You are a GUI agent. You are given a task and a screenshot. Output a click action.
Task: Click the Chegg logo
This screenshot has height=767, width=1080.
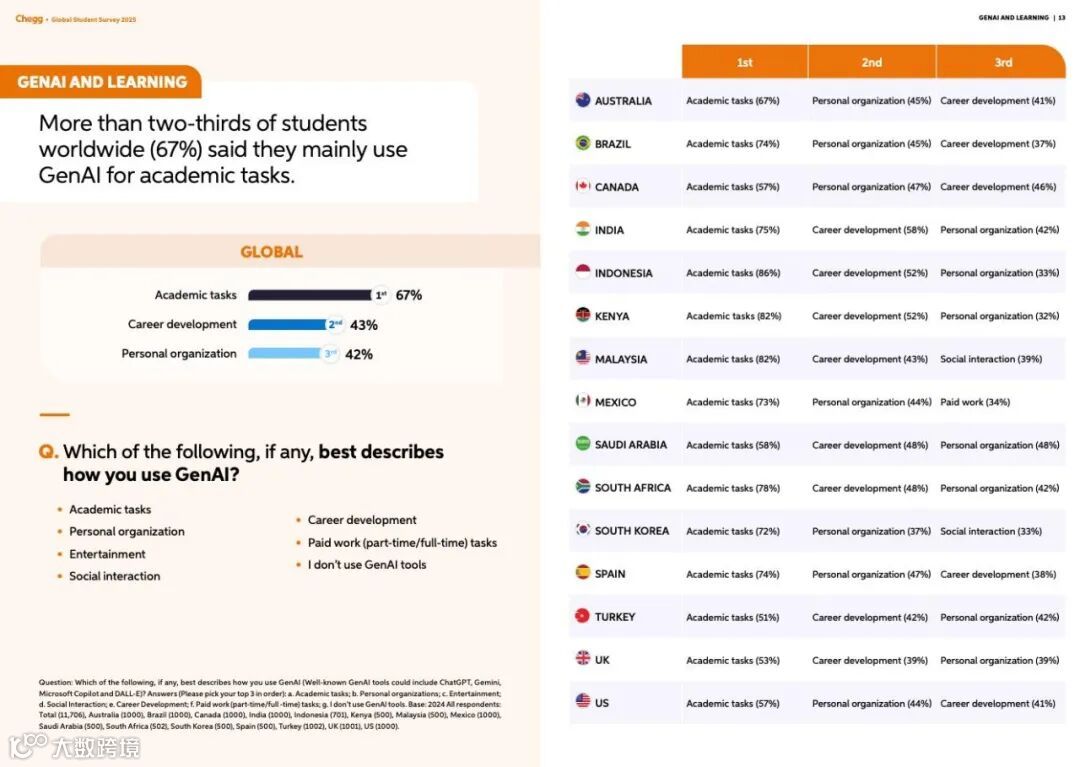[x=29, y=19]
